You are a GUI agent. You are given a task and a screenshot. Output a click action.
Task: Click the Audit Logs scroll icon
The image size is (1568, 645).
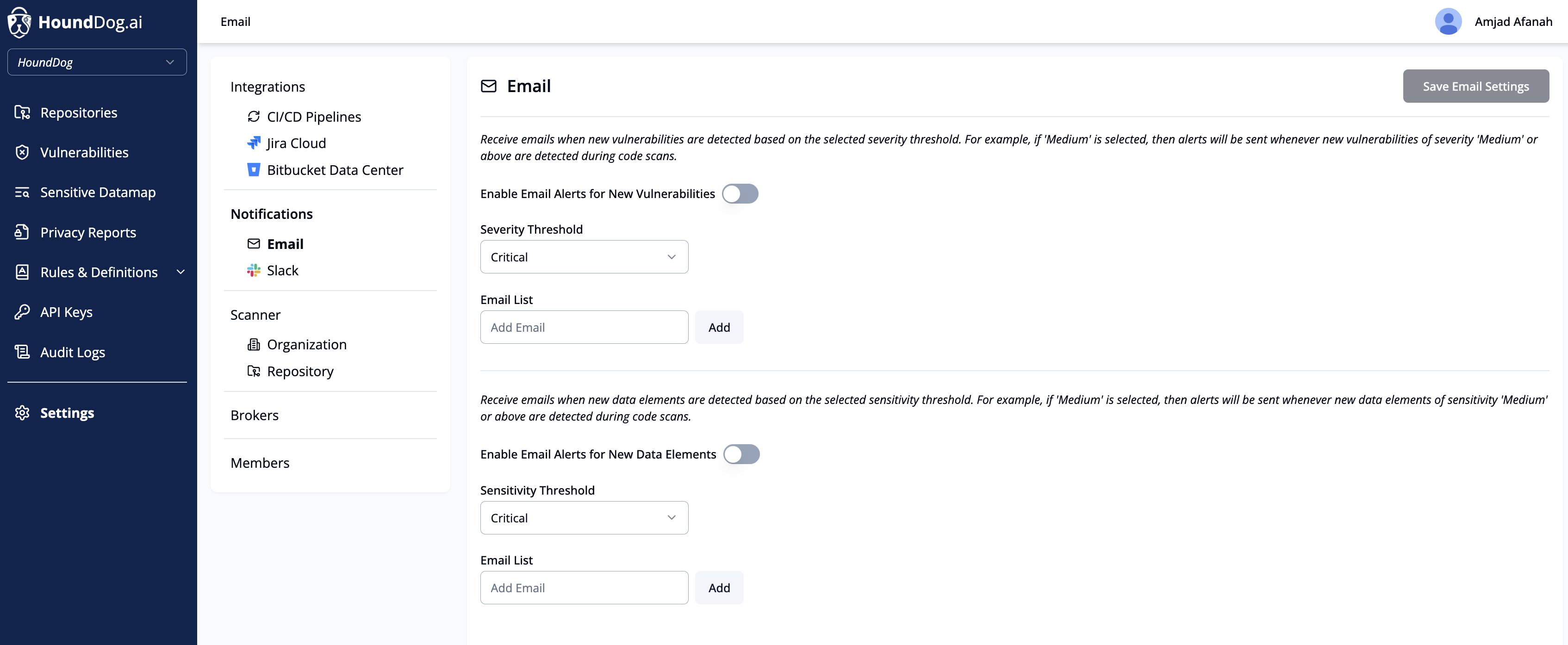23,352
